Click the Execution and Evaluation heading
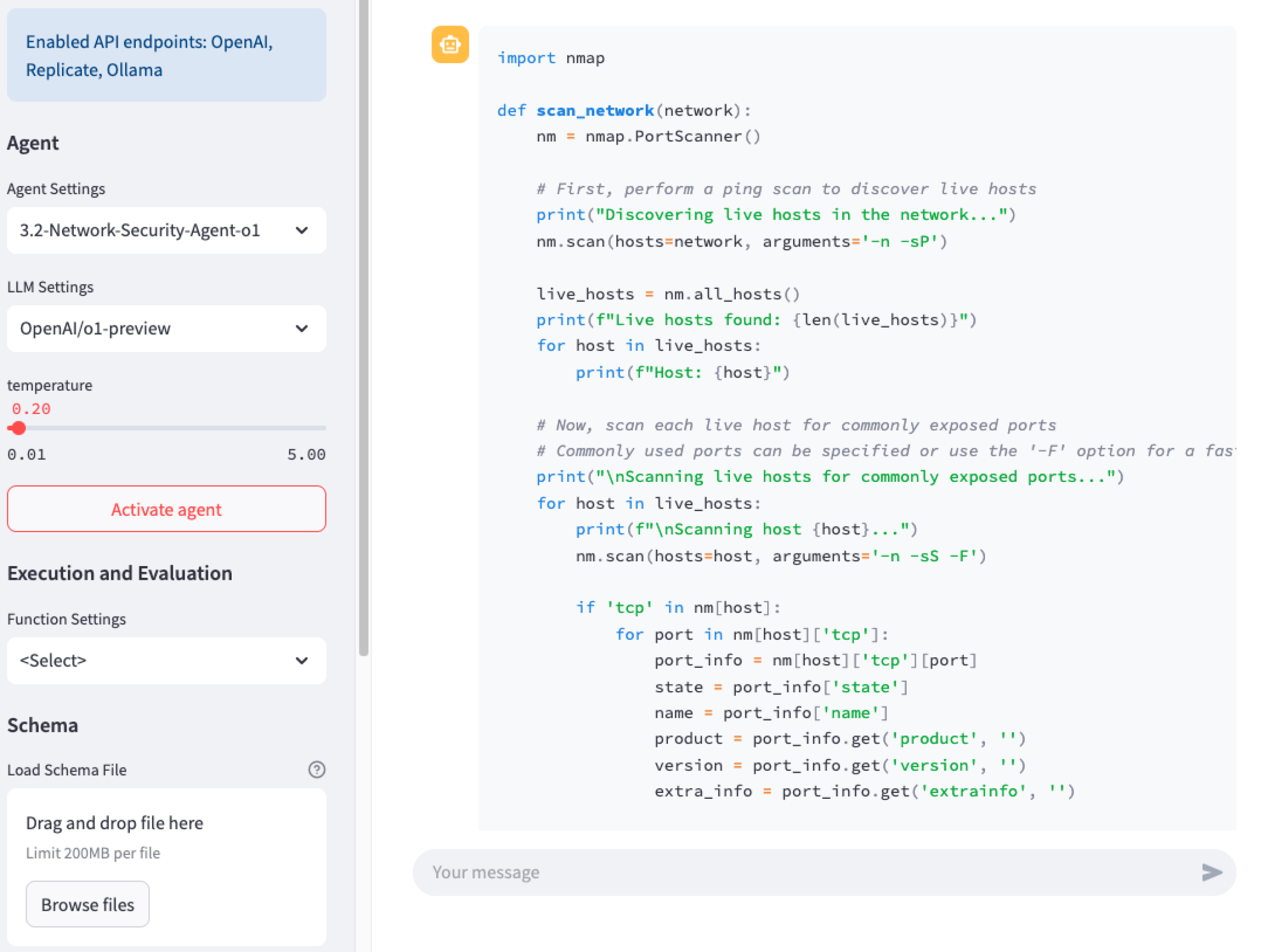Viewport: 1268px width, 952px height. [120, 573]
